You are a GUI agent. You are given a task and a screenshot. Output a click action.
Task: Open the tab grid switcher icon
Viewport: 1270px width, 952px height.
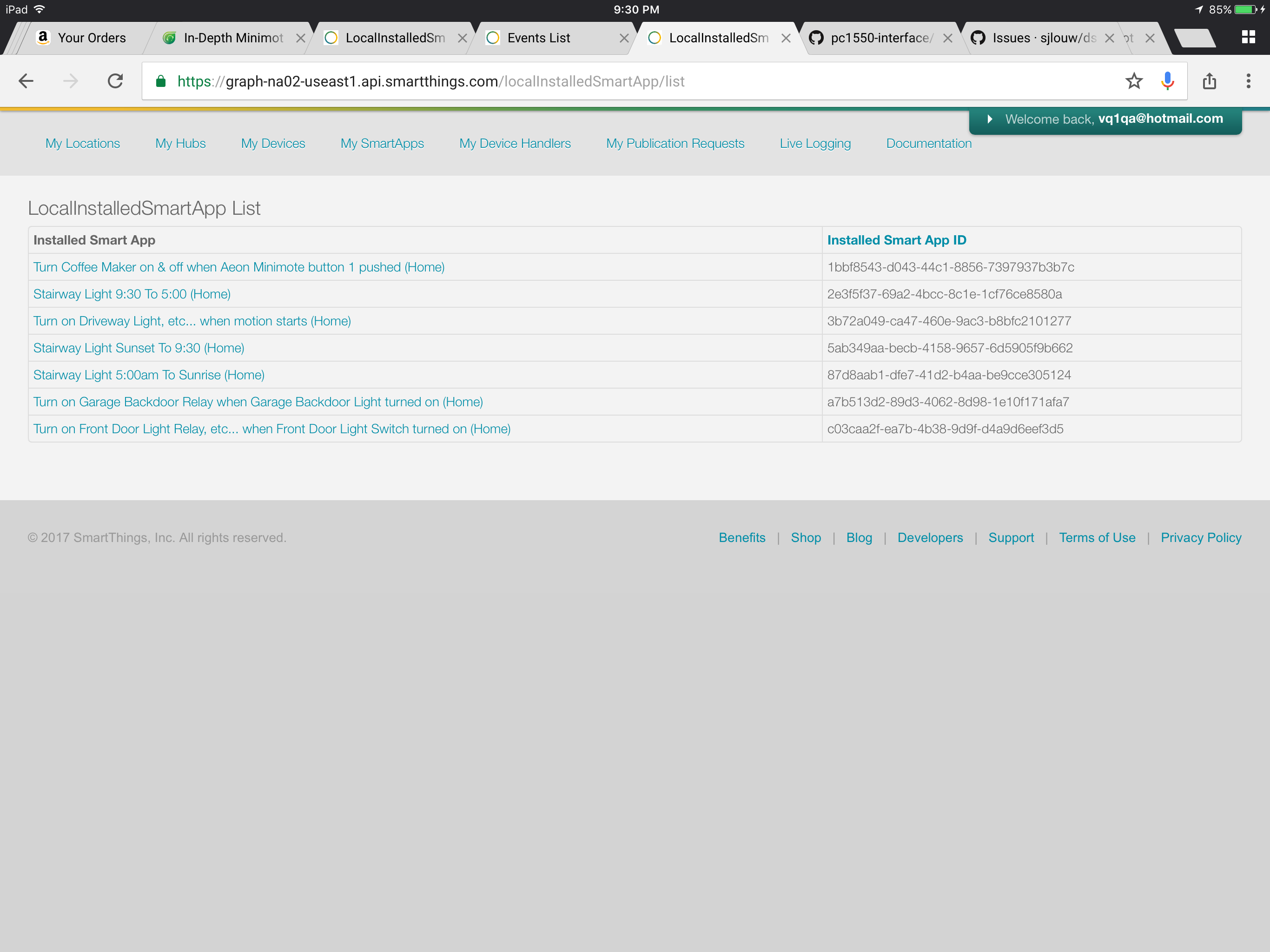1248,38
